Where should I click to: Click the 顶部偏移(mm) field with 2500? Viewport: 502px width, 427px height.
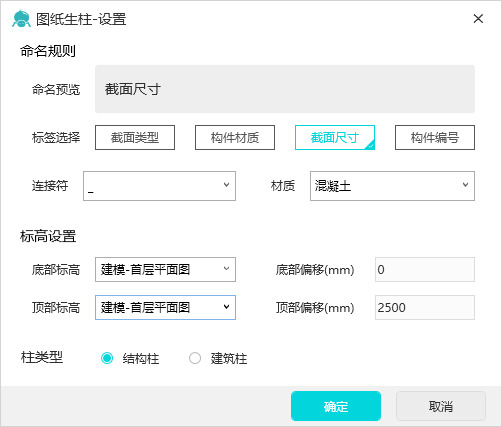pyautogui.click(x=425, y=307)
